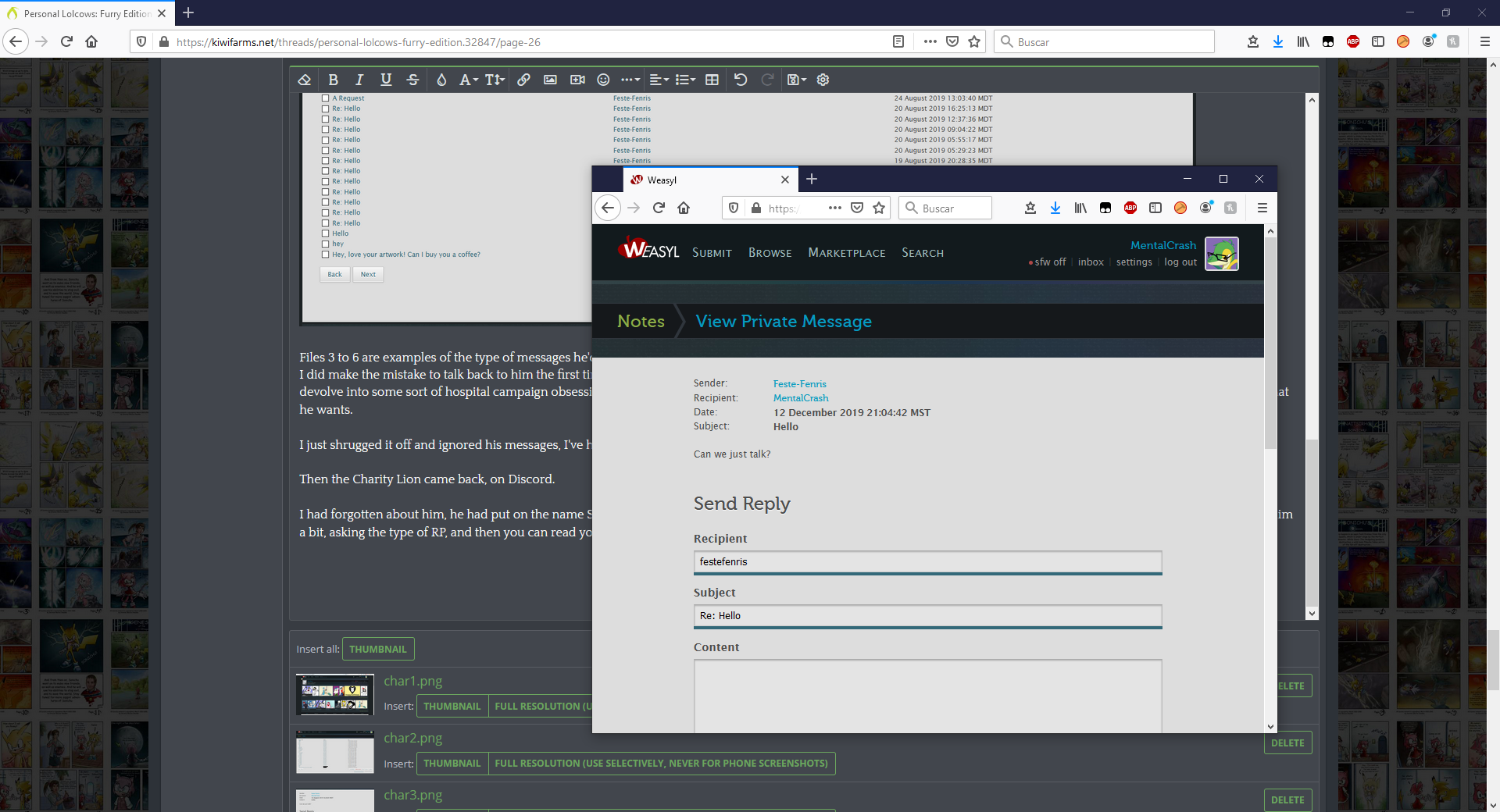
Task: Insert a table in the editor
Action: coord(712,80)
